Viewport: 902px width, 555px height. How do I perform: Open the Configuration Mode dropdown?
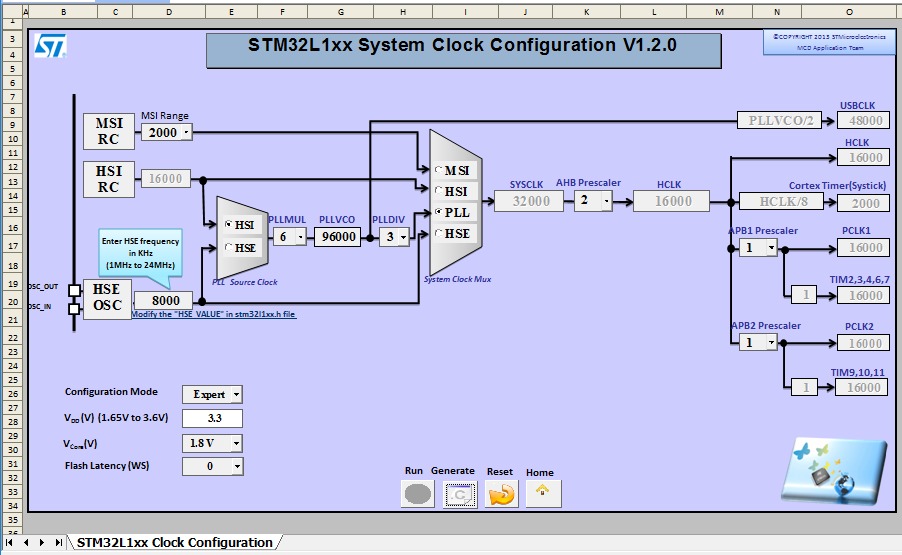236,395
